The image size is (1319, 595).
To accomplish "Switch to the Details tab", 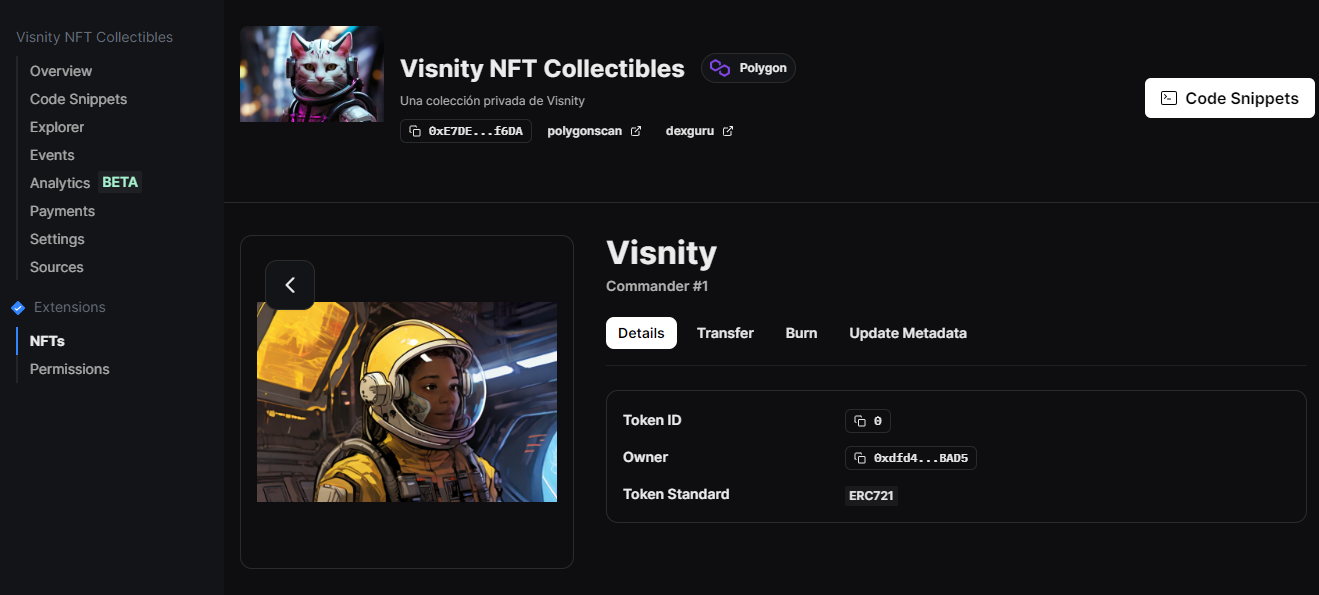I will (x=641, y=333).
